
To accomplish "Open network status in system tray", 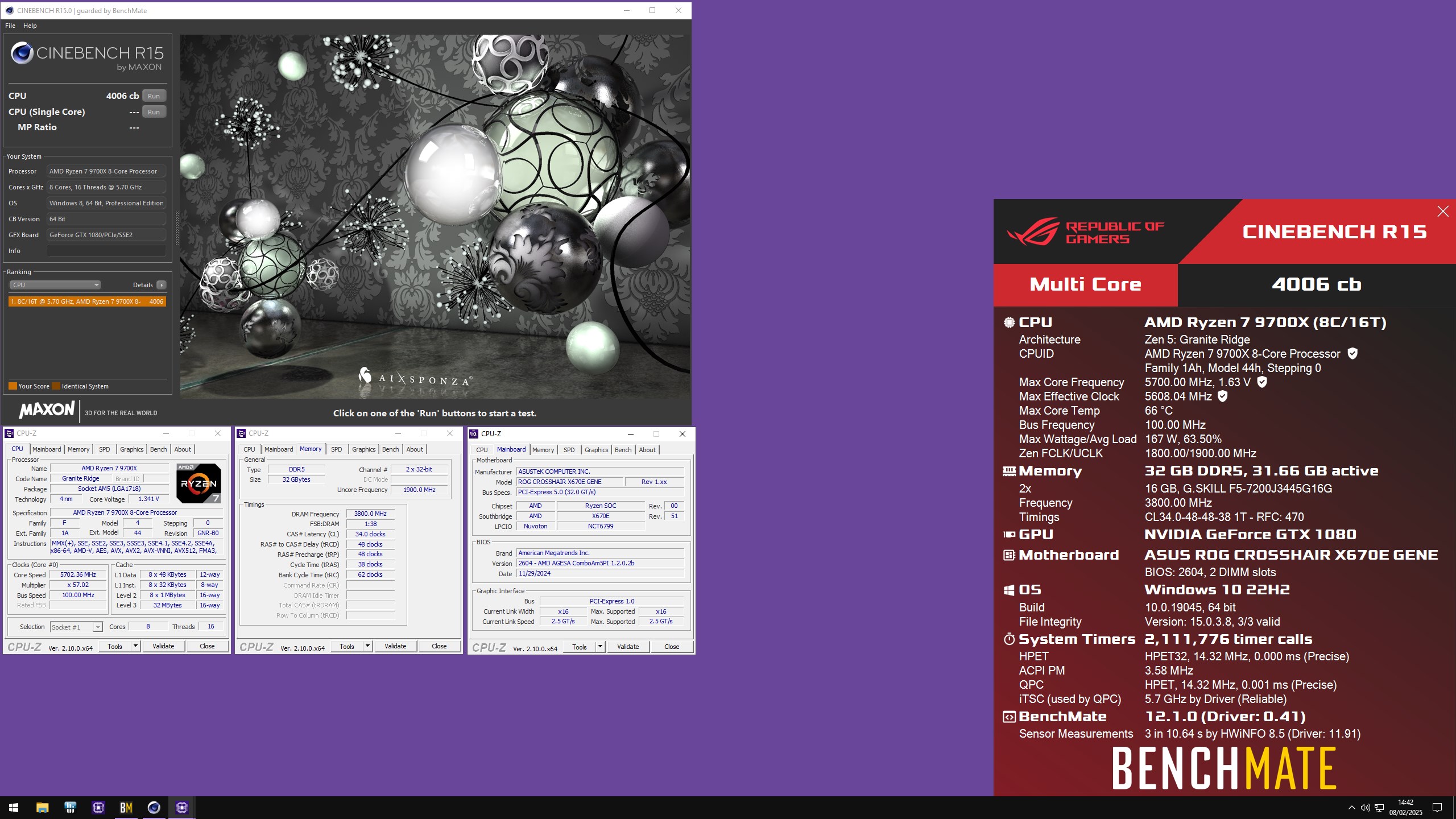I will pyautogui.click(x=1379, y=808).
